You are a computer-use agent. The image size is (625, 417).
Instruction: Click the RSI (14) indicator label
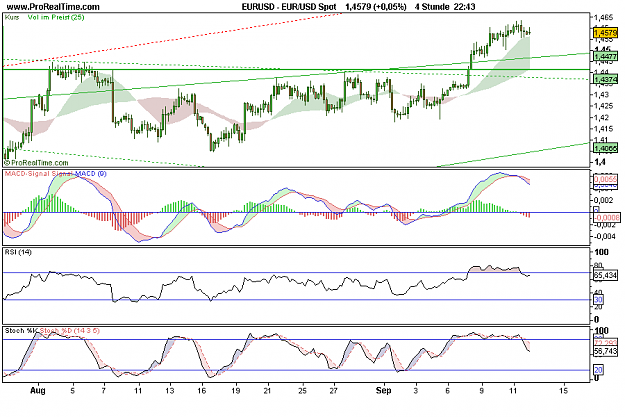click(x=18, y=252)
